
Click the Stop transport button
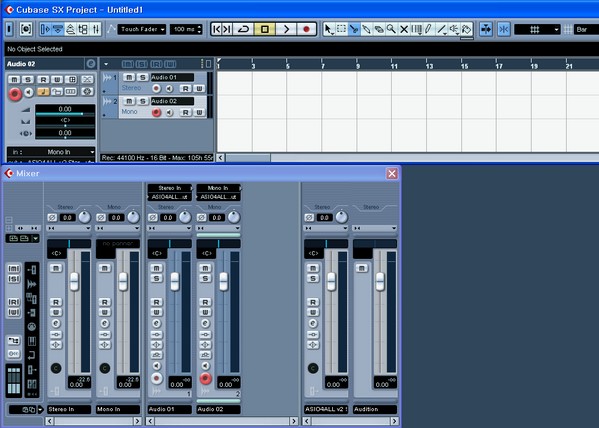(265, 29)
